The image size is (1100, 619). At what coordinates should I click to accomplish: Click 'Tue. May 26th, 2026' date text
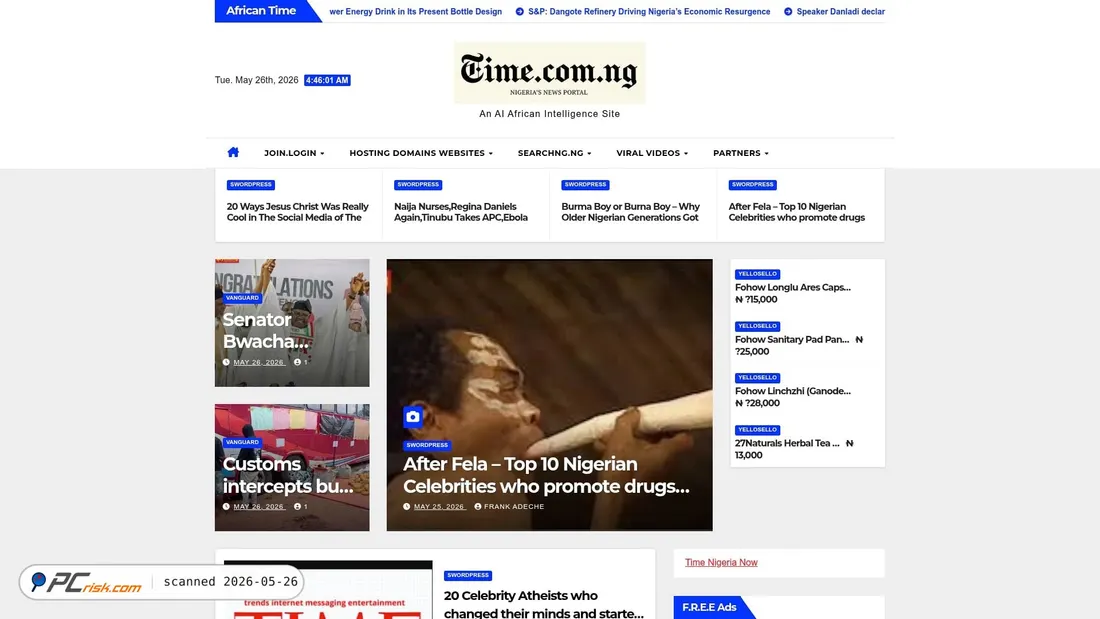pos(256,80)
